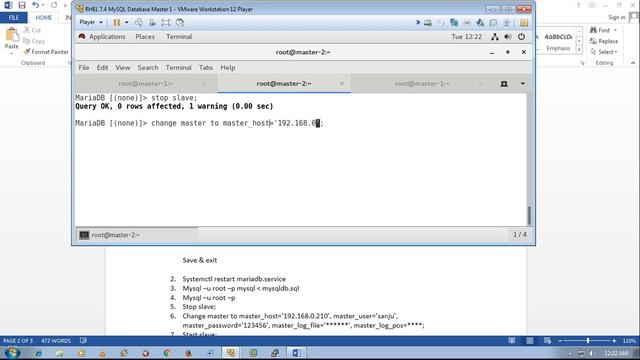This screenshot has width=640, height=360.
Task: Click the Undo arrow in Word
Action: [36, 5]
